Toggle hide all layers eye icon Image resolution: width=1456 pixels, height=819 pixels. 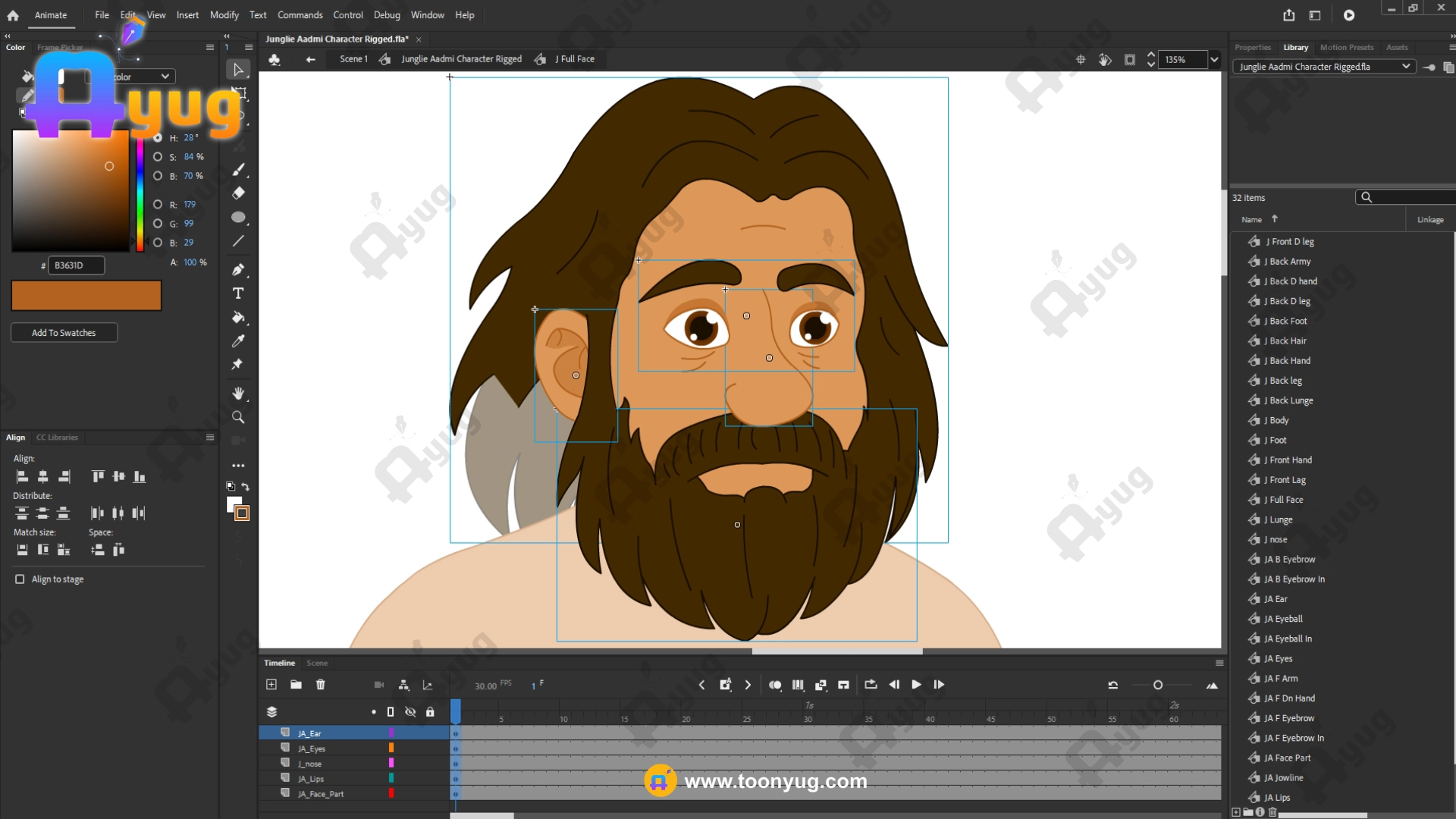pyautogui.click(x=410, y=712)
